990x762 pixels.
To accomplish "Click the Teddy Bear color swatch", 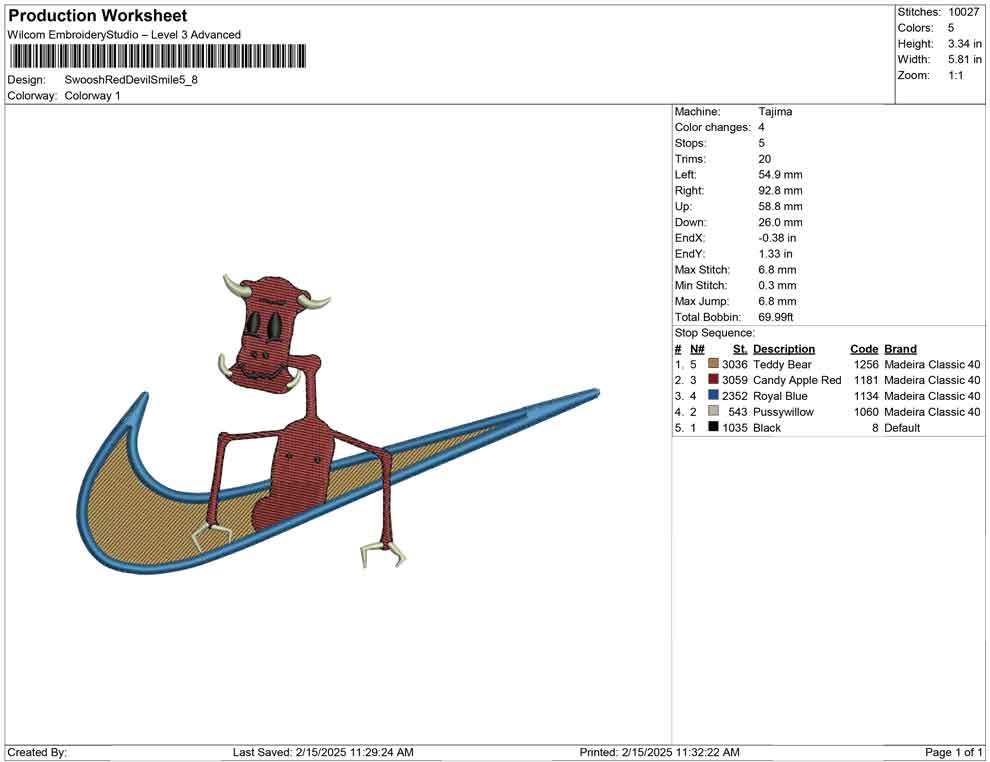I will 713,364.
